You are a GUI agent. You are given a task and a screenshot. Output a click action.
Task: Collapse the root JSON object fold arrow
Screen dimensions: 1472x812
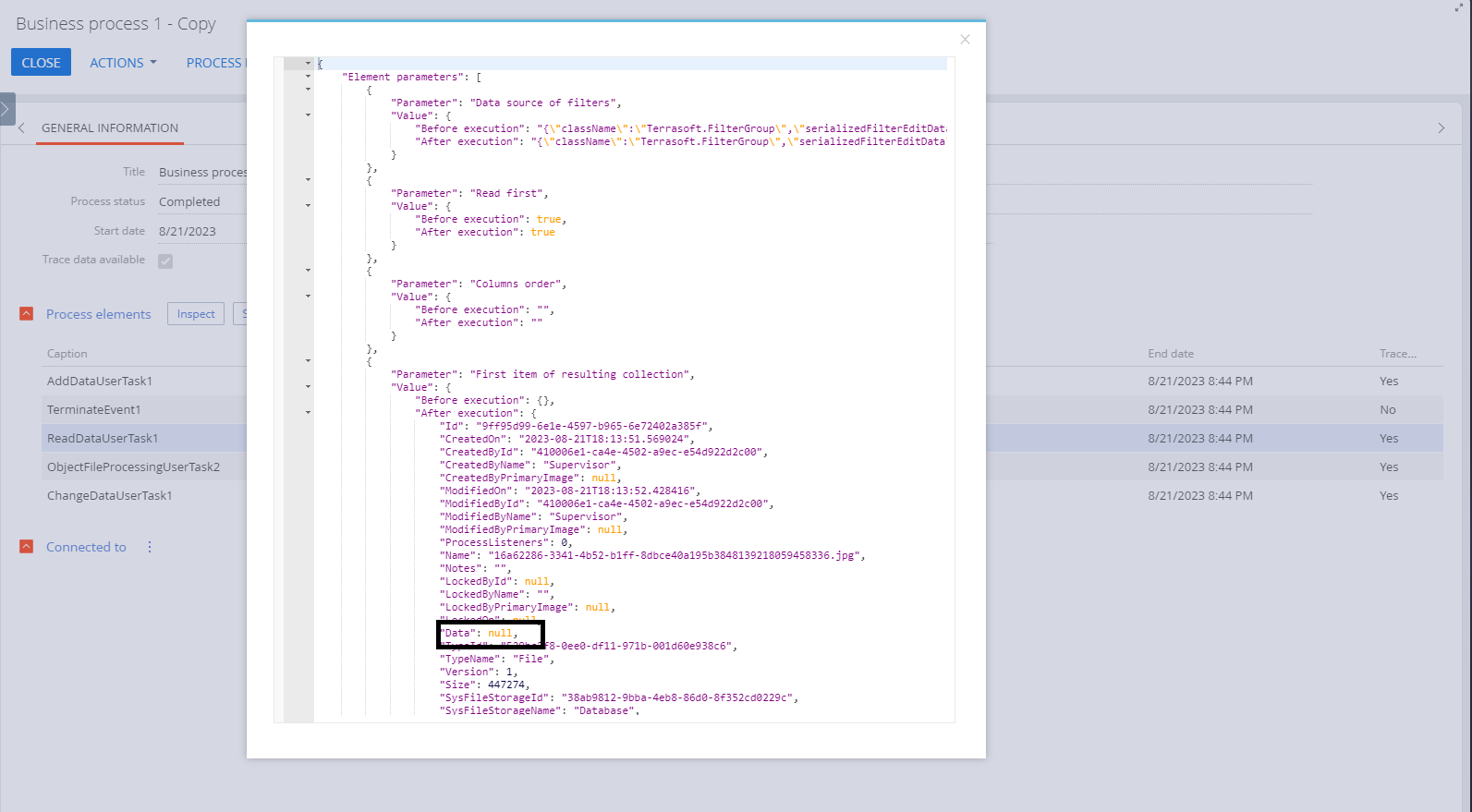coord(308,64)
